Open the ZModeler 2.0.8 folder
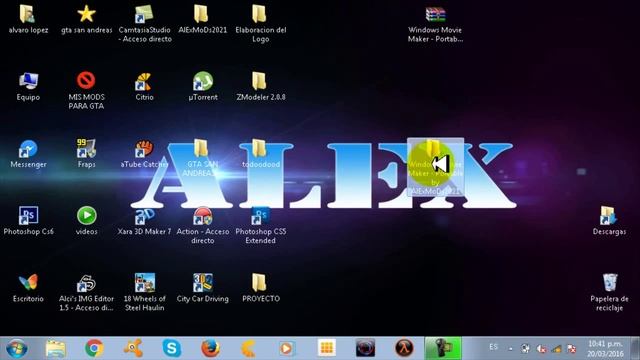The image size is (640, 360). coord(260,87)
